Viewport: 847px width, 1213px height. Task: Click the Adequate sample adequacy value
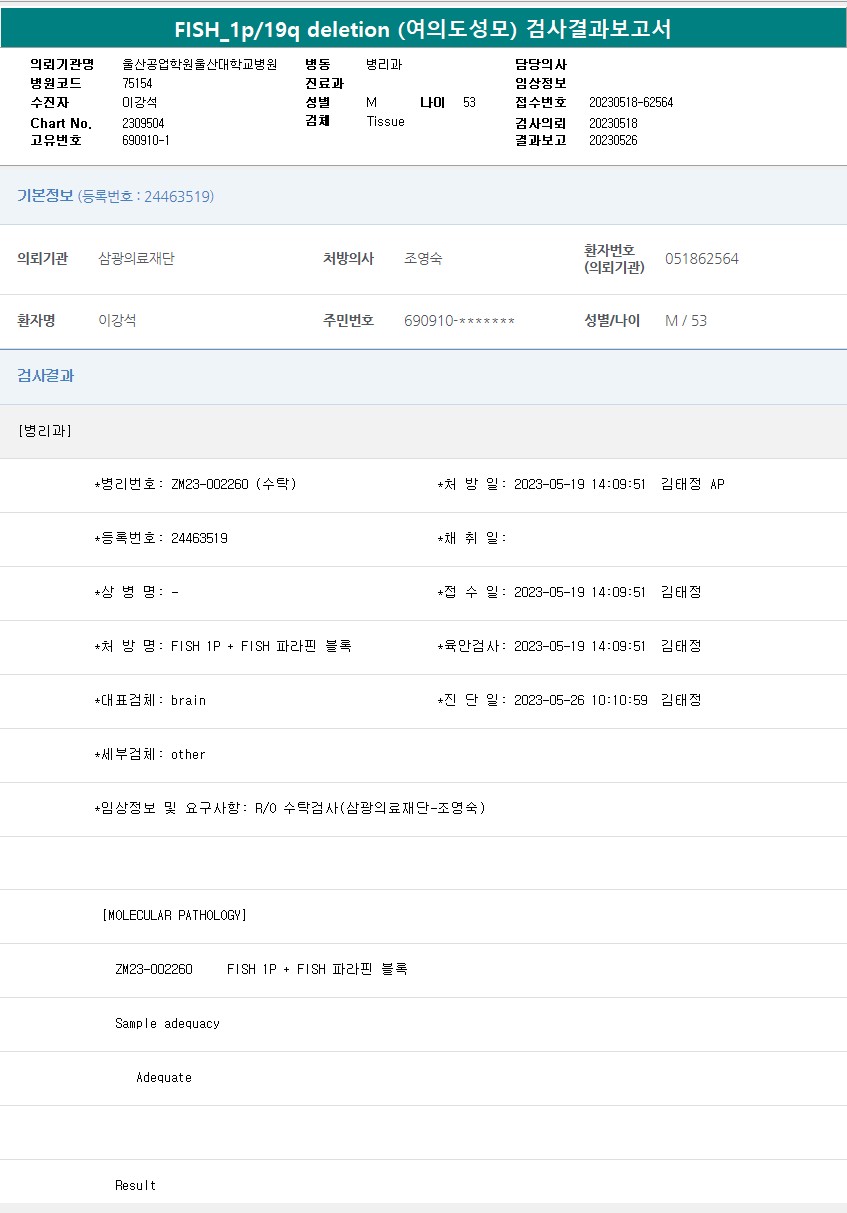[x=164, y=1078]
